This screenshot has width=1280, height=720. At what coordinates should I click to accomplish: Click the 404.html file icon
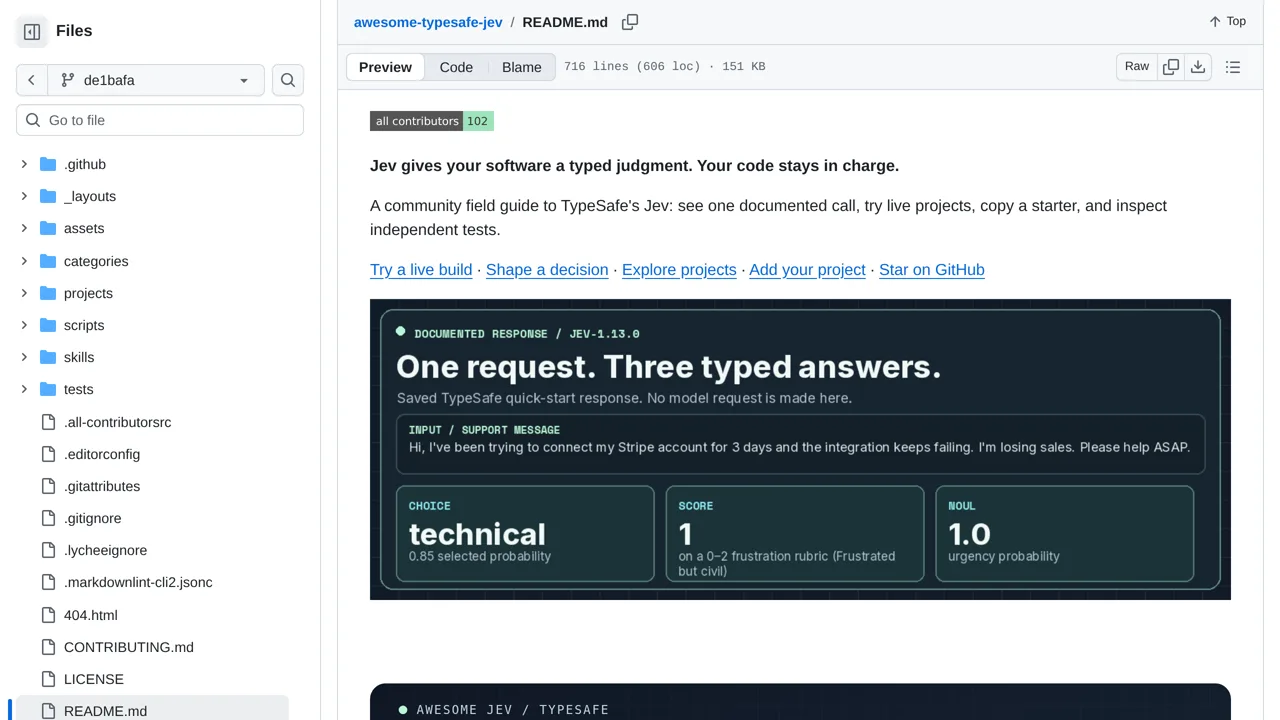click(48, 615)
